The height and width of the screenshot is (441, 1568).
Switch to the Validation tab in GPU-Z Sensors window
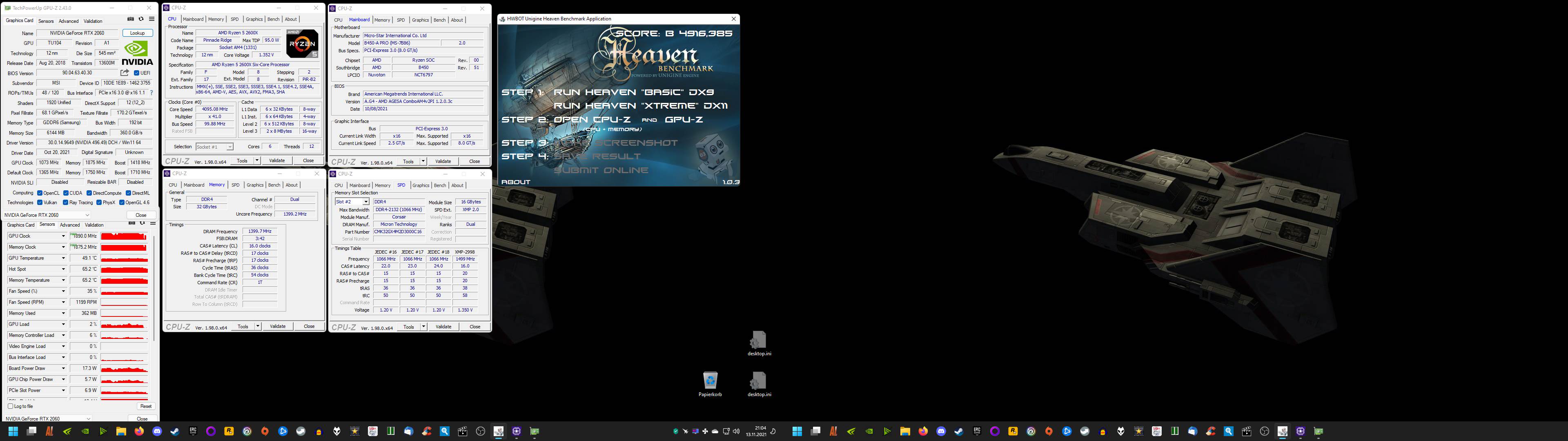(x=94, y=225)
